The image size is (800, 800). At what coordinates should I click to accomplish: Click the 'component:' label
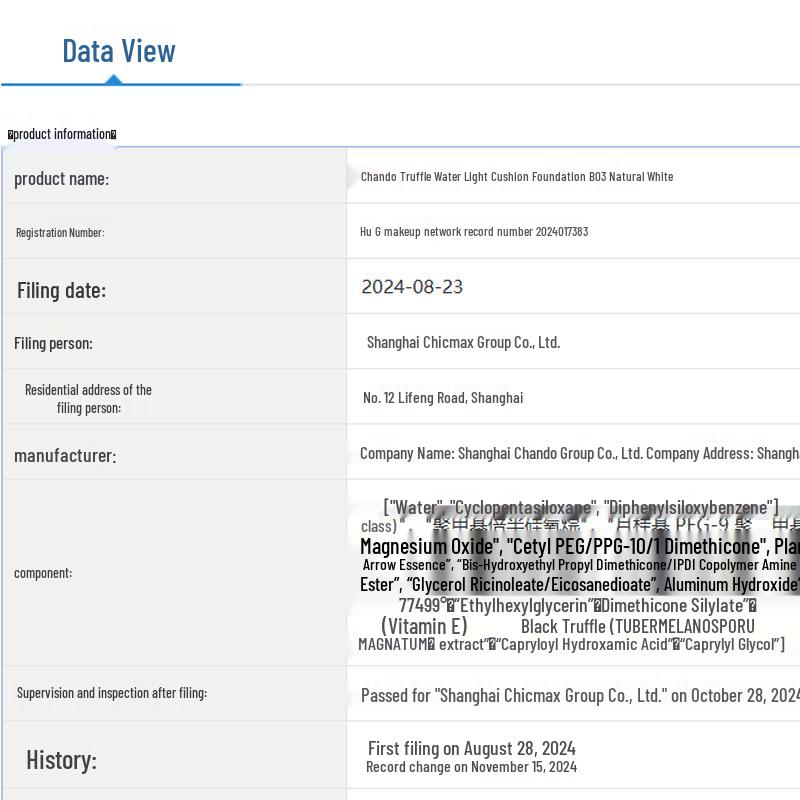[x=43, y=573]
